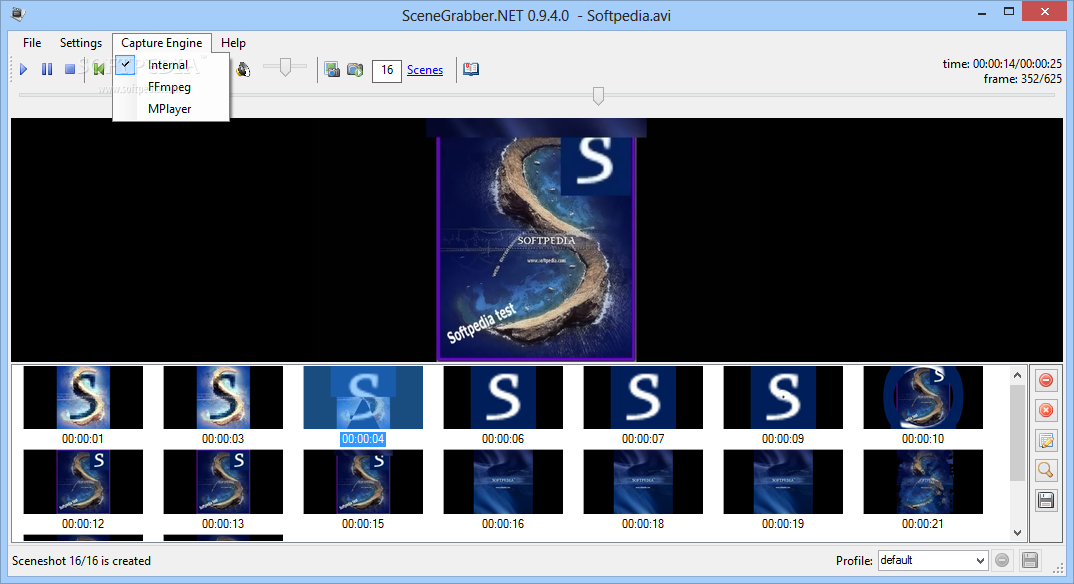Stop the video with the square button
The width and height of the screenshot is (1074, 584).
(x=69, y=69)
